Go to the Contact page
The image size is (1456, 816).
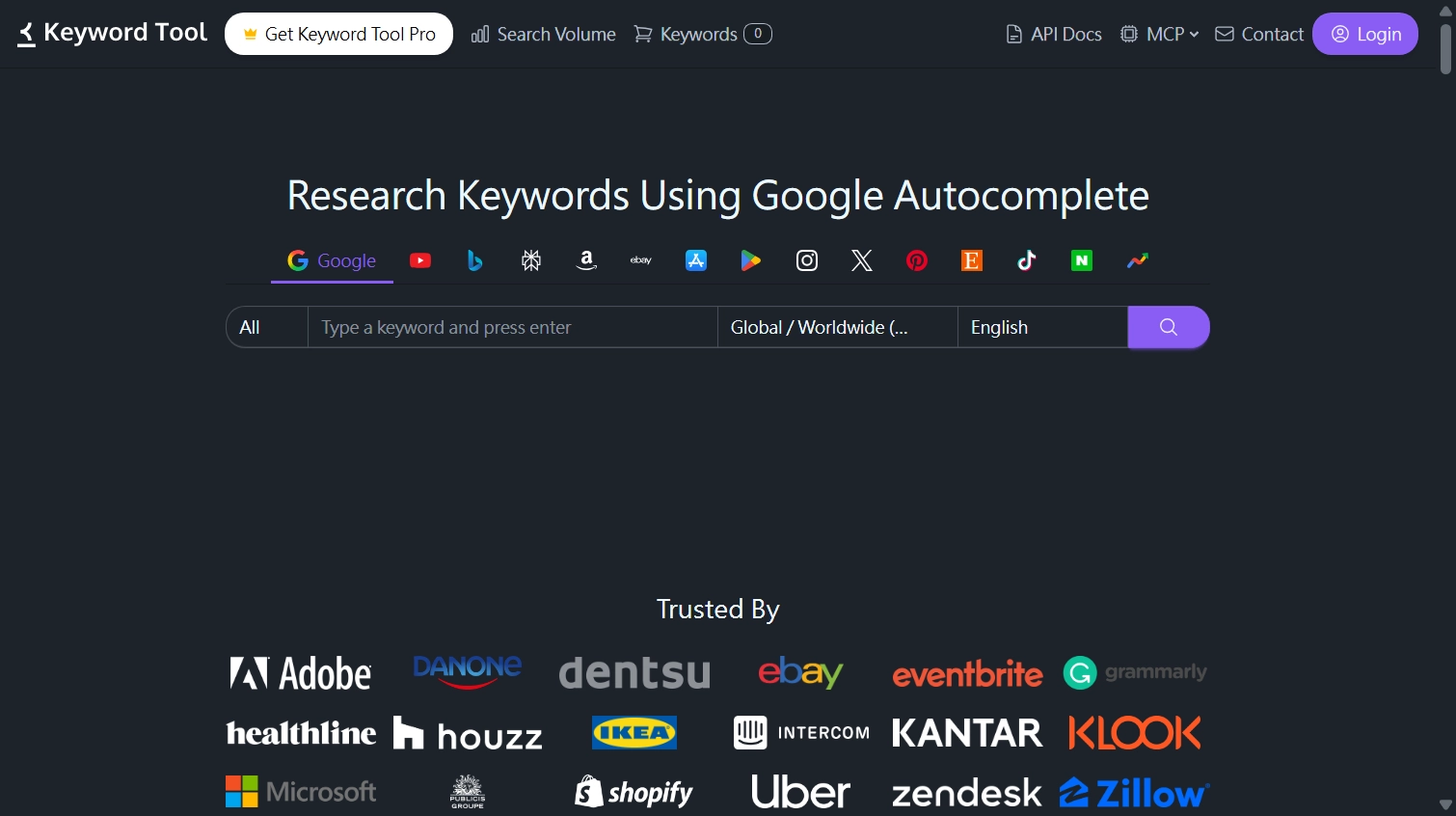pos(1259,34)
